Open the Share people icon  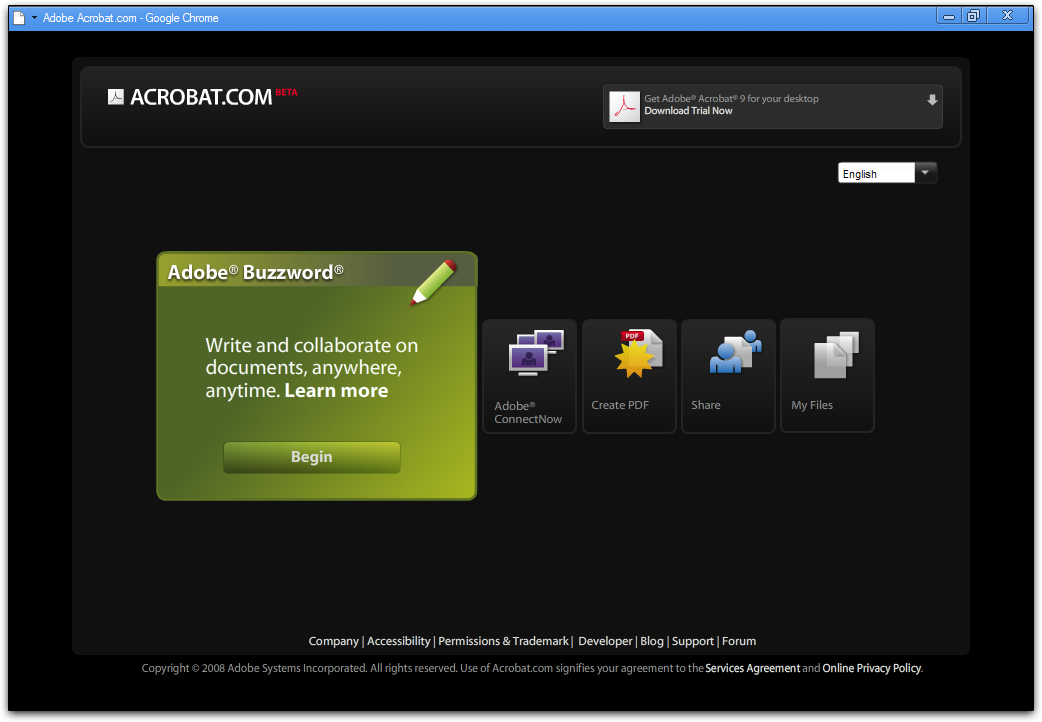[735, 351]
